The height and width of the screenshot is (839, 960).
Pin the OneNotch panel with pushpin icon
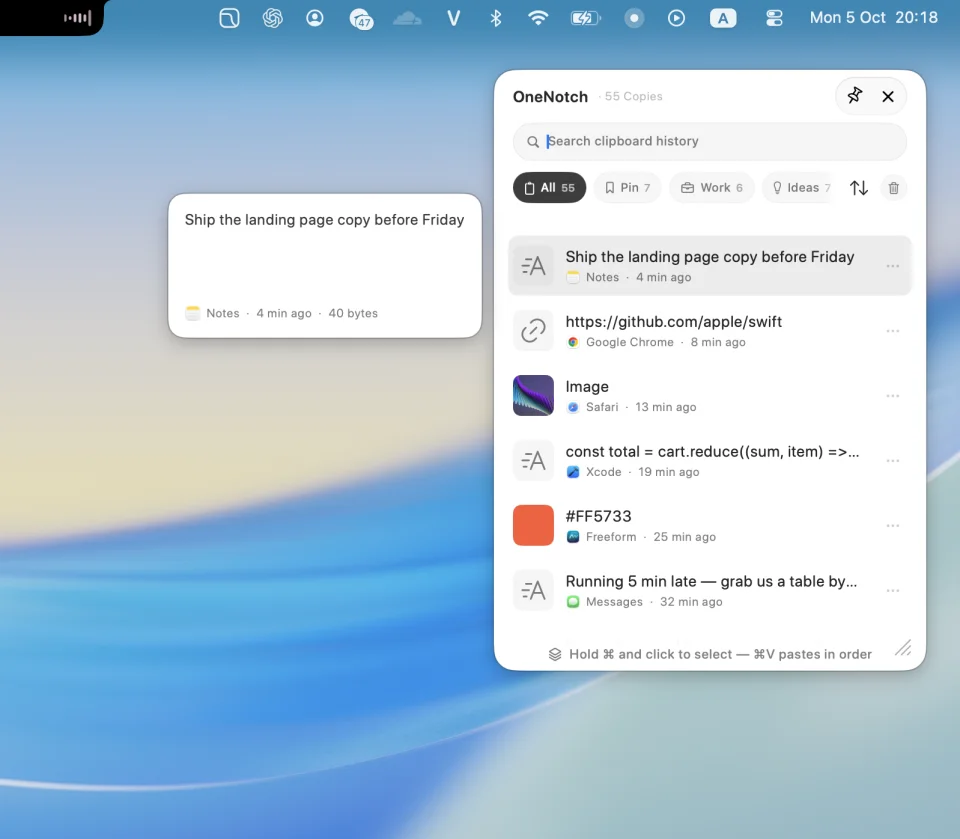pyautogui.click(x=855, y=96)
